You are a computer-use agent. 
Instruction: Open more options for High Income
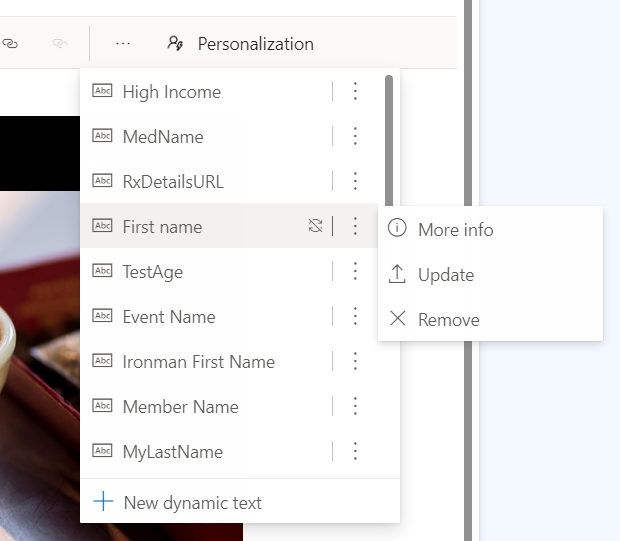[x=355, y=92]
